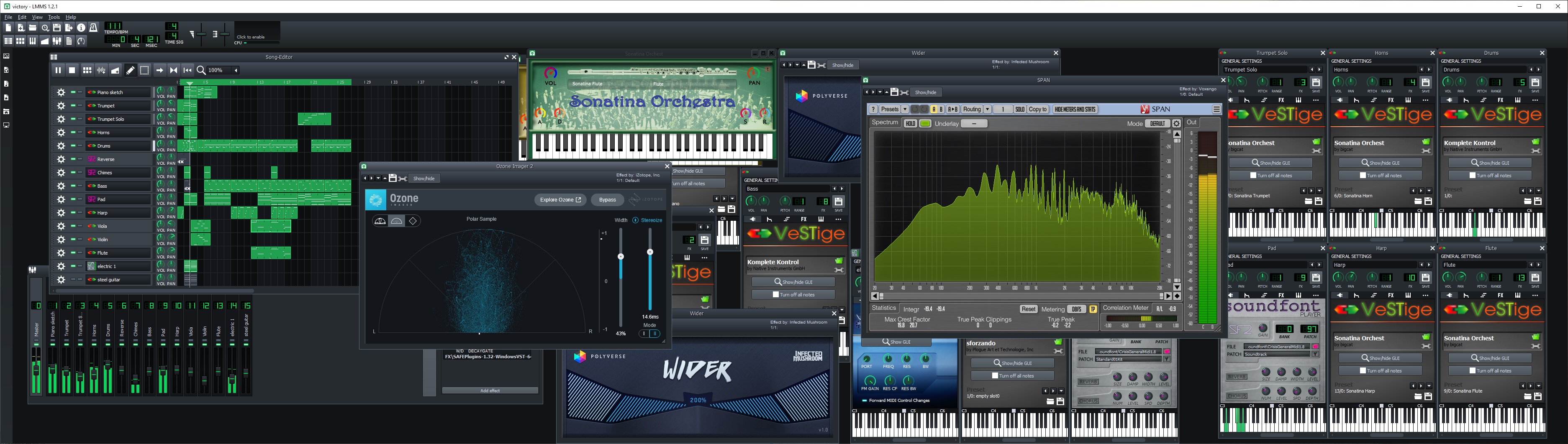The height and width of the screenshot is (444, 1568).
Task: Bypass the Ozone Imager effect
Action: (607, 199)
